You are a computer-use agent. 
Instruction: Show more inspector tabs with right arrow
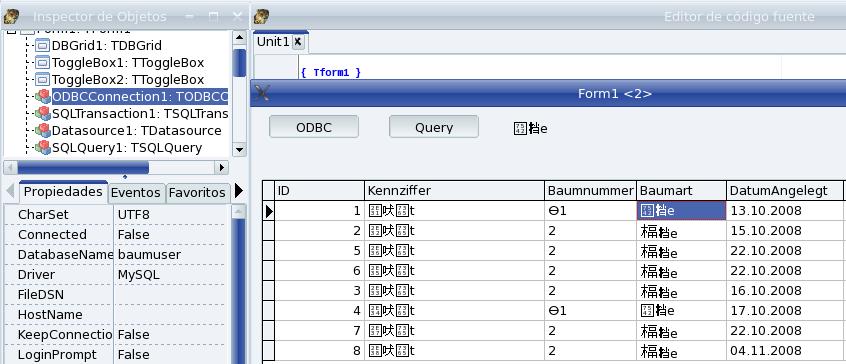239,191
